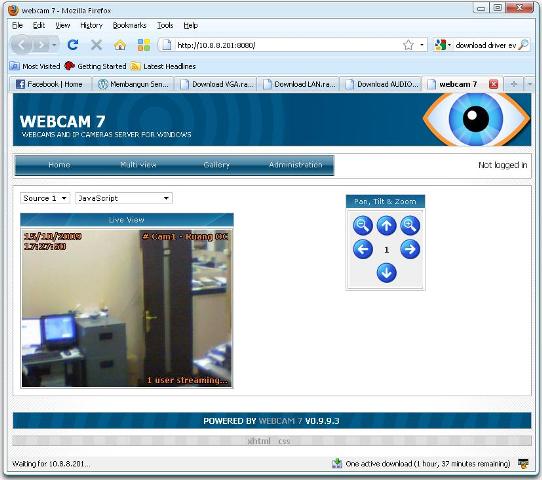
Task: Go to the Administration page
Action: 296,165
